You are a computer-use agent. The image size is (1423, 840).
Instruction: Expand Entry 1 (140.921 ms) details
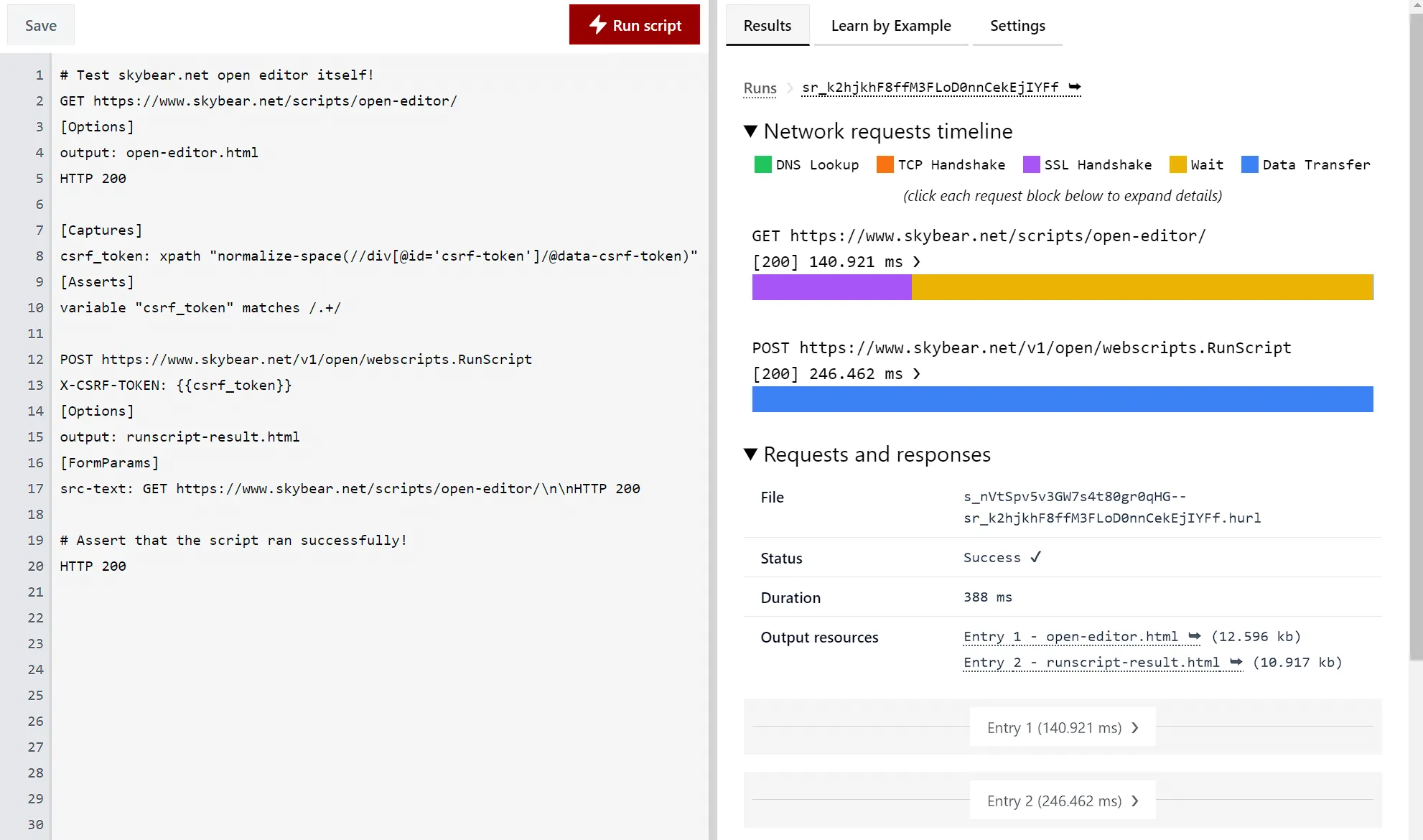click(x=1063, y=727)
